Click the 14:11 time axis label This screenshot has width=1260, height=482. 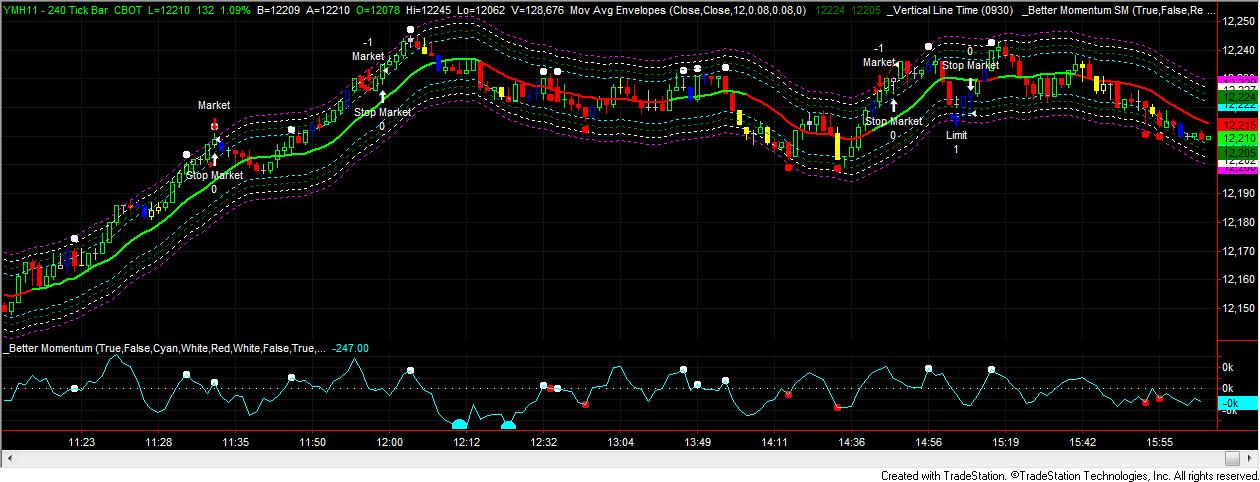[774, 441]
